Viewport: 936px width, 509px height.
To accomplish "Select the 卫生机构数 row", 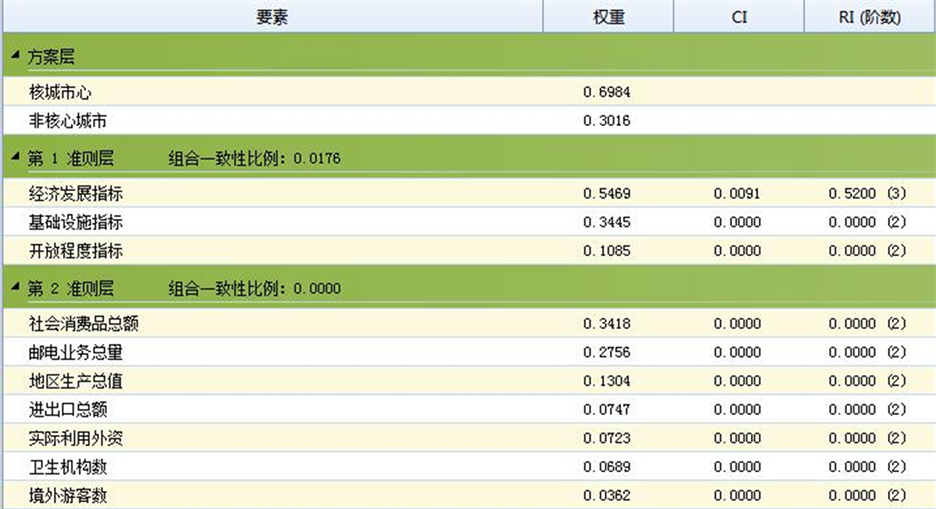I will (68, 467).
